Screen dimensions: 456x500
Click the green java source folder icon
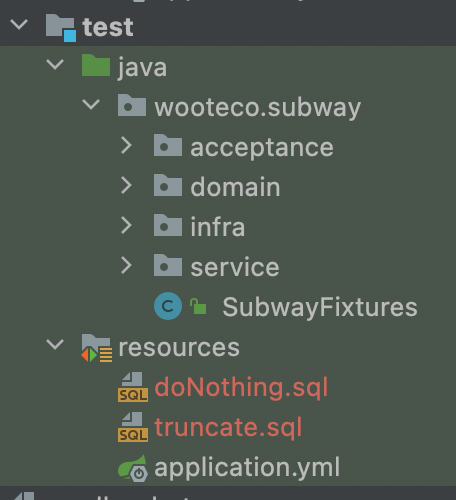point(96,65)
